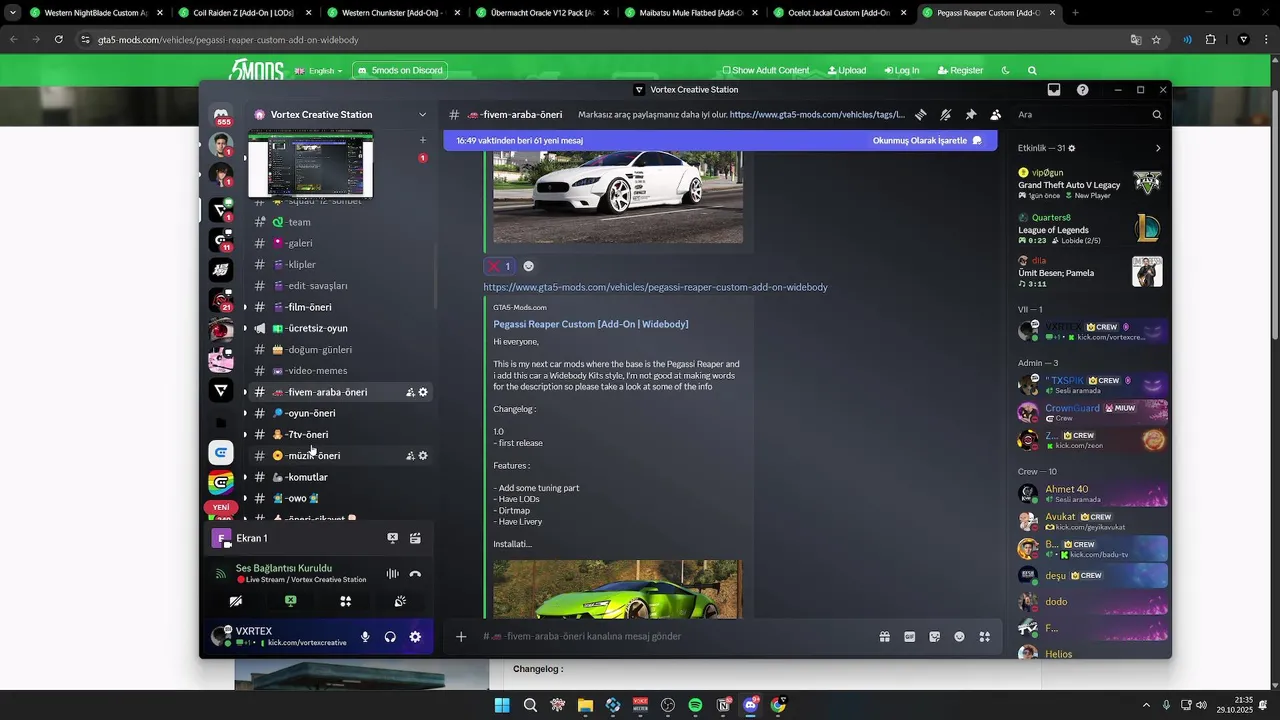
Task: Open sticker picker in message bar
Action: [x=935, y=636]
